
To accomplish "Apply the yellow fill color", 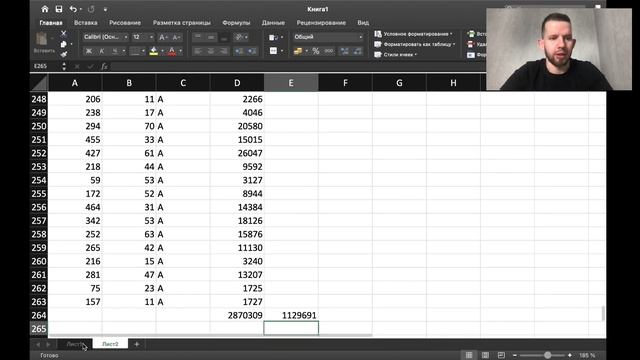I will (x=153, y=51).
